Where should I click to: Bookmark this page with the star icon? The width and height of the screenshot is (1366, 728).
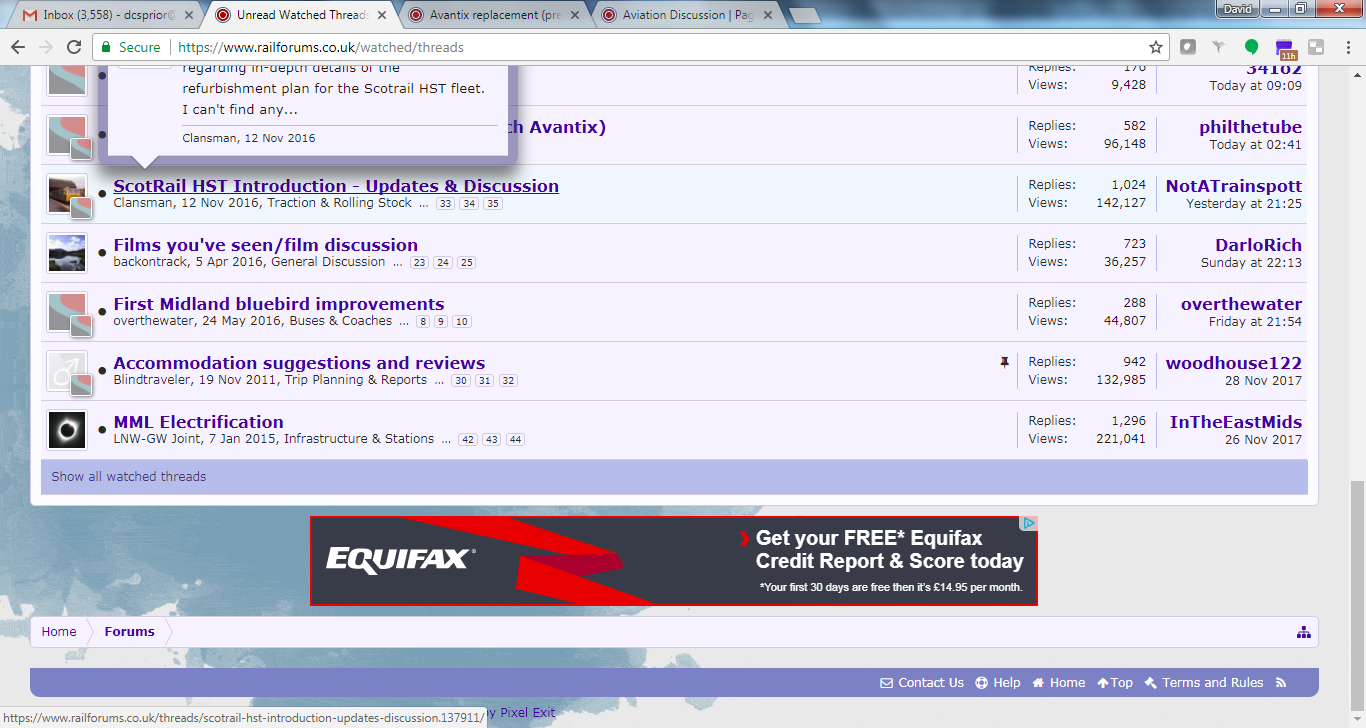[1156, 47]
